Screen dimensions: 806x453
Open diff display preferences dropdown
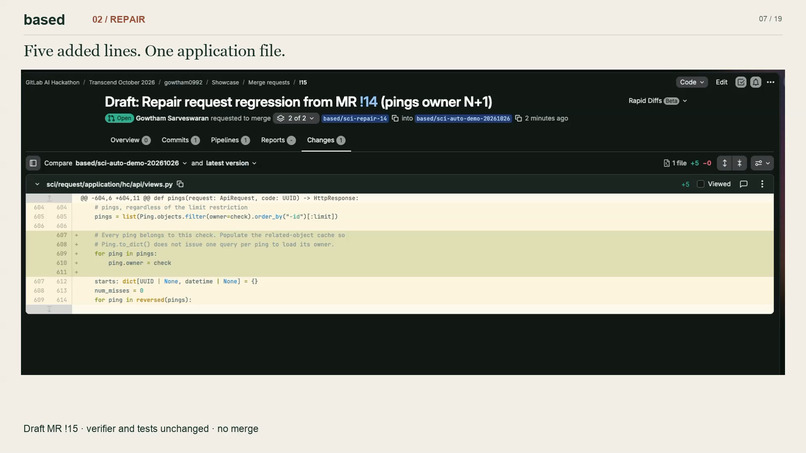click(x=762, y=163)
